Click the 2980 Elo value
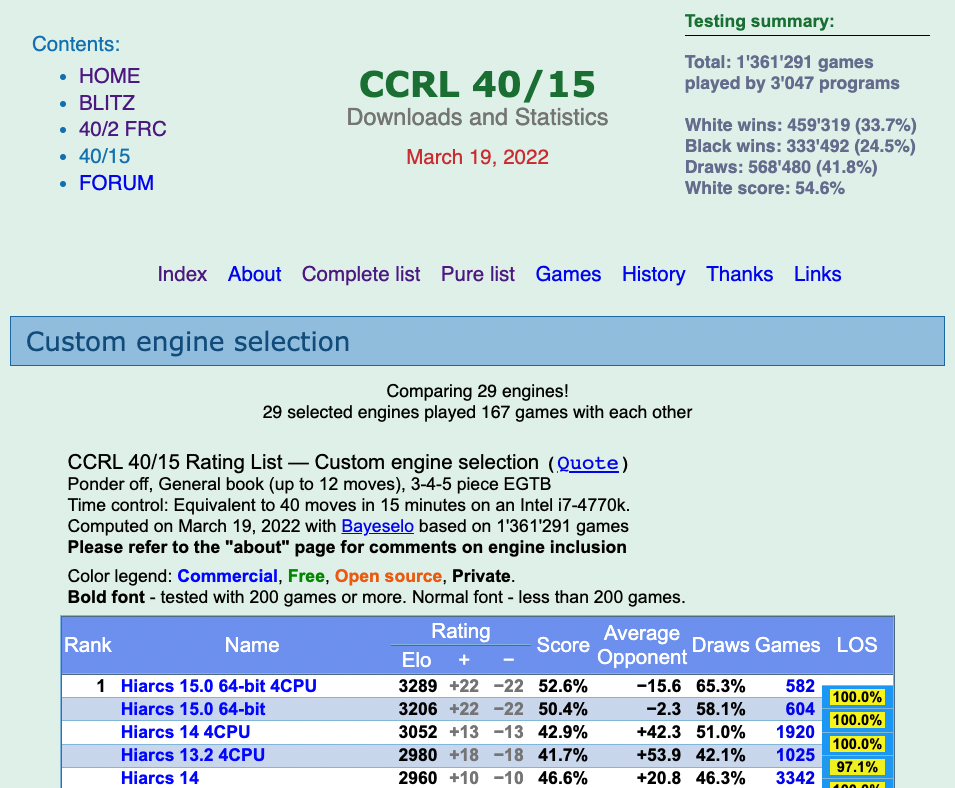Image resolution: width=955 pixels, height=788 pixels. pos(418,755)
